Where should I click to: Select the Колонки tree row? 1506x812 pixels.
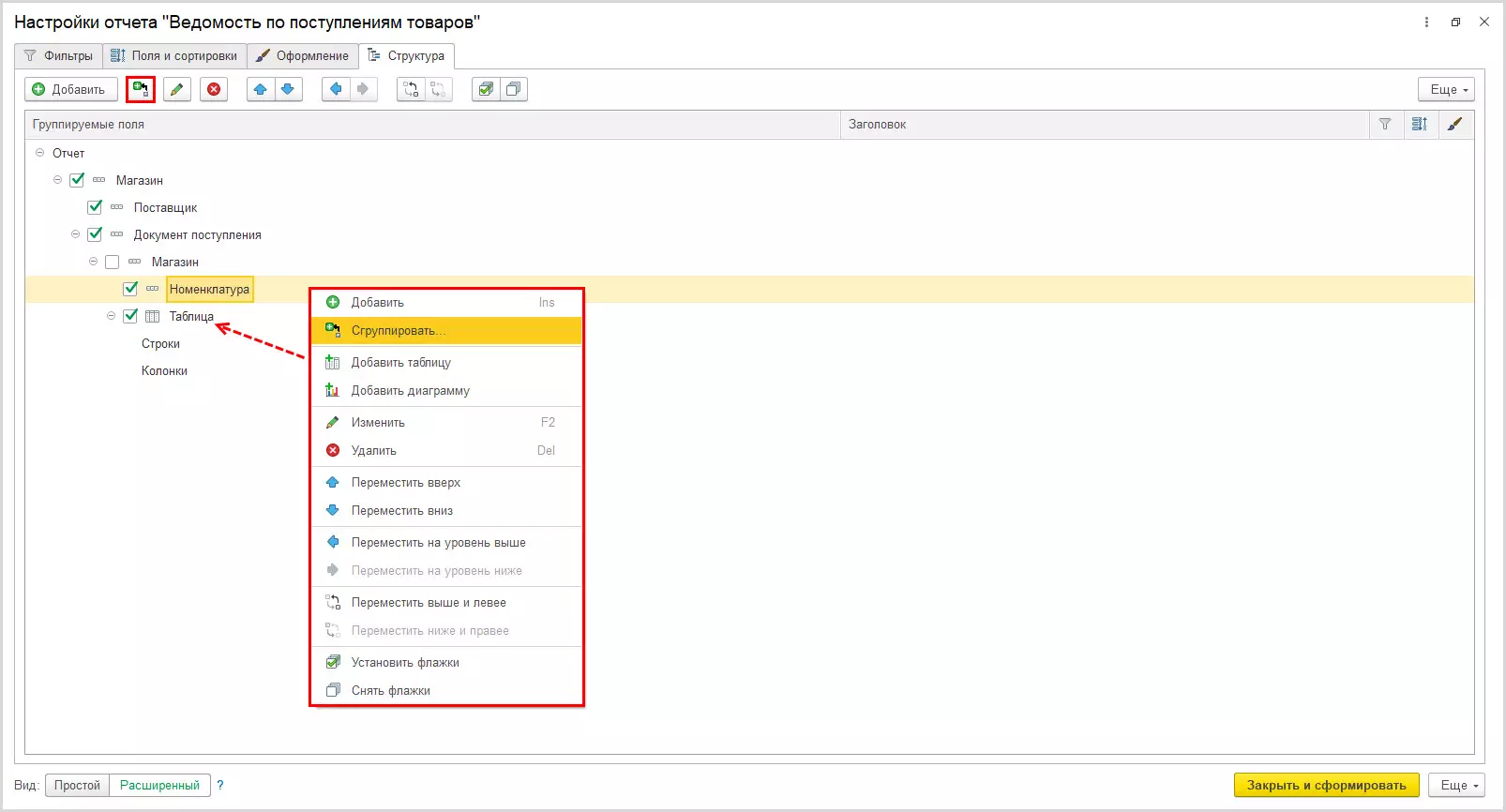coord(164,371)
